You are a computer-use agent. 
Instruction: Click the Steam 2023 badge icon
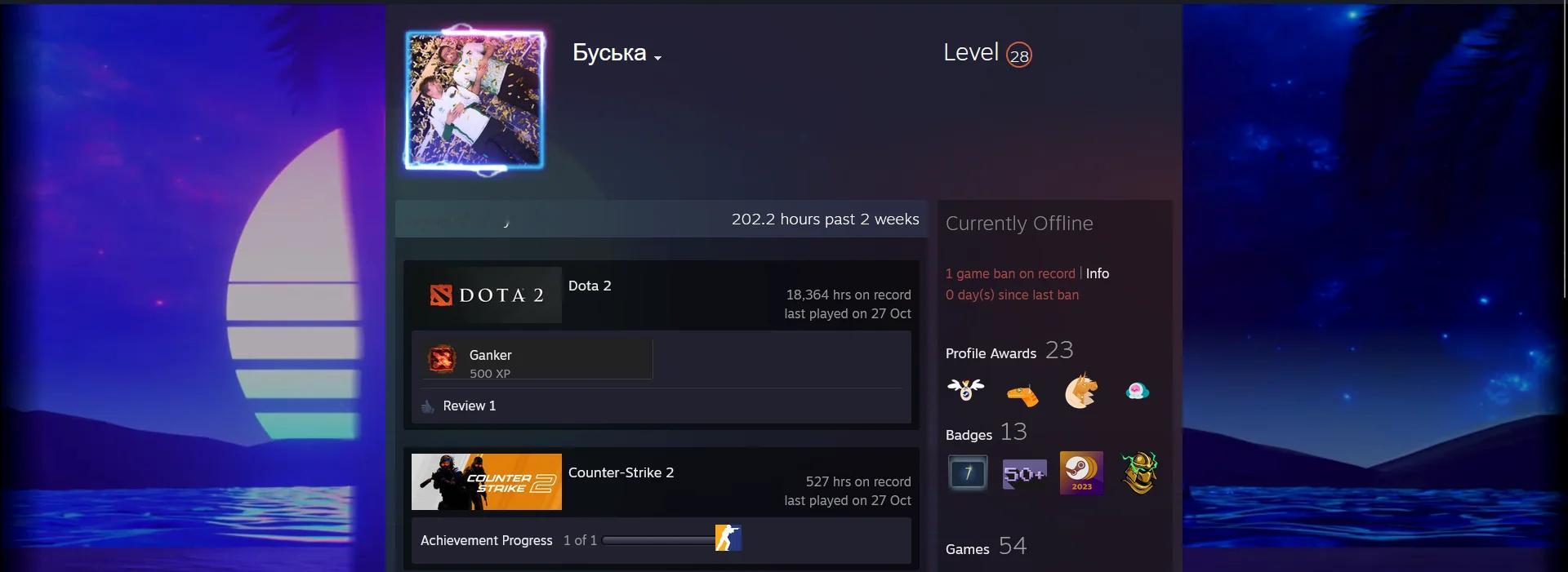(x=1081, y=472)
